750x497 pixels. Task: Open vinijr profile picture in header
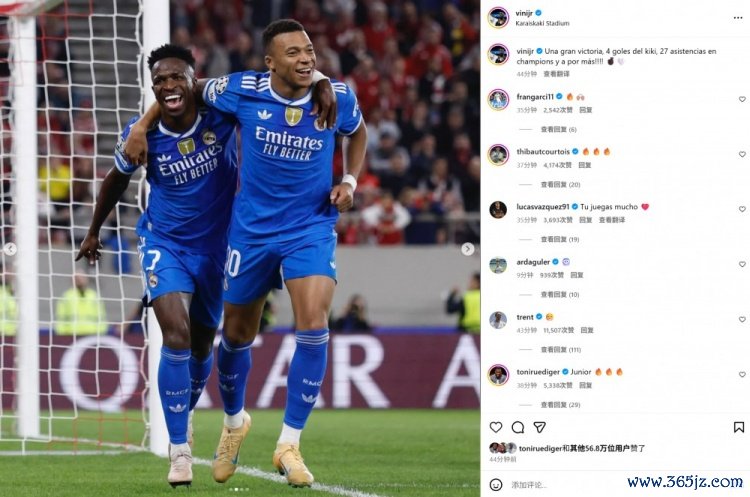click(x=498, y=18)
